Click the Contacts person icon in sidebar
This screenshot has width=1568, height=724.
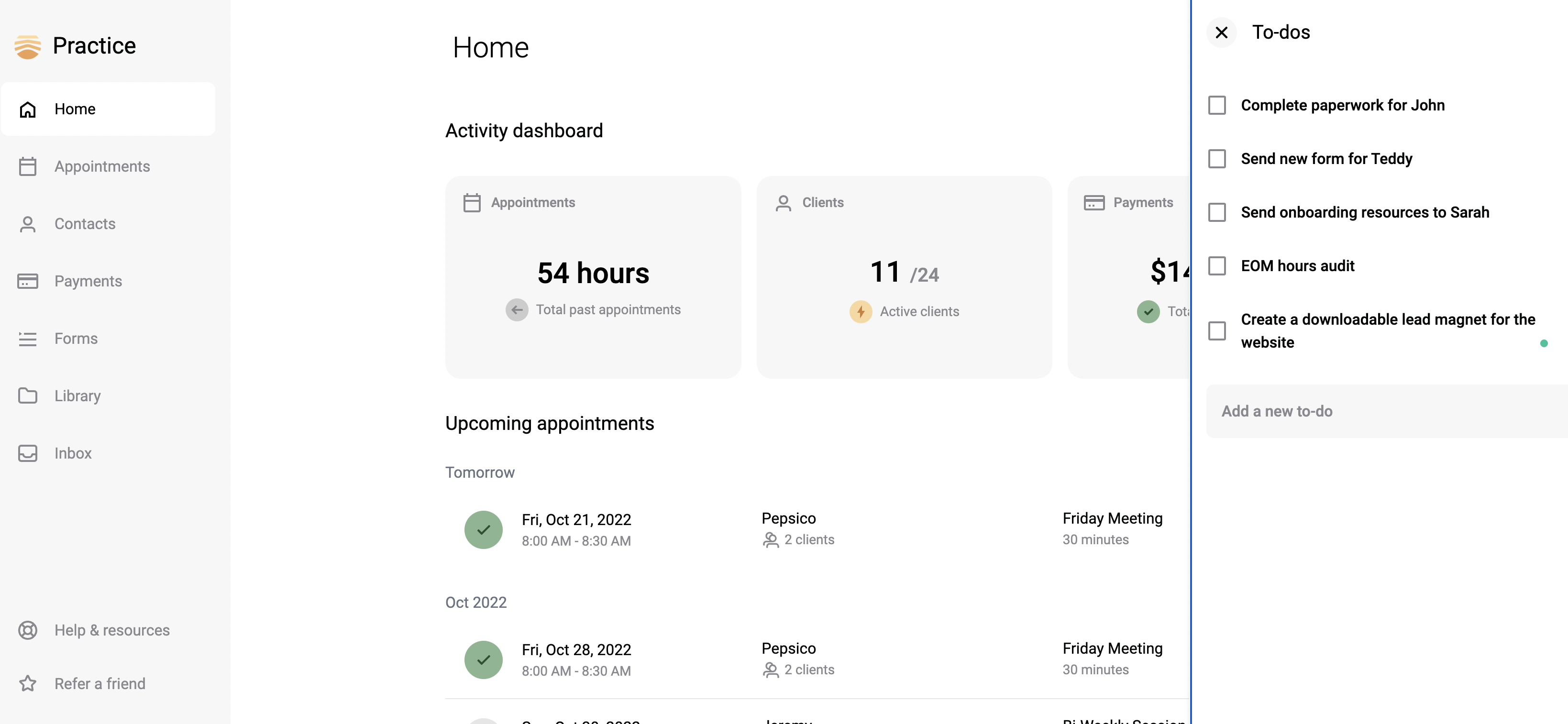(28, 224)
